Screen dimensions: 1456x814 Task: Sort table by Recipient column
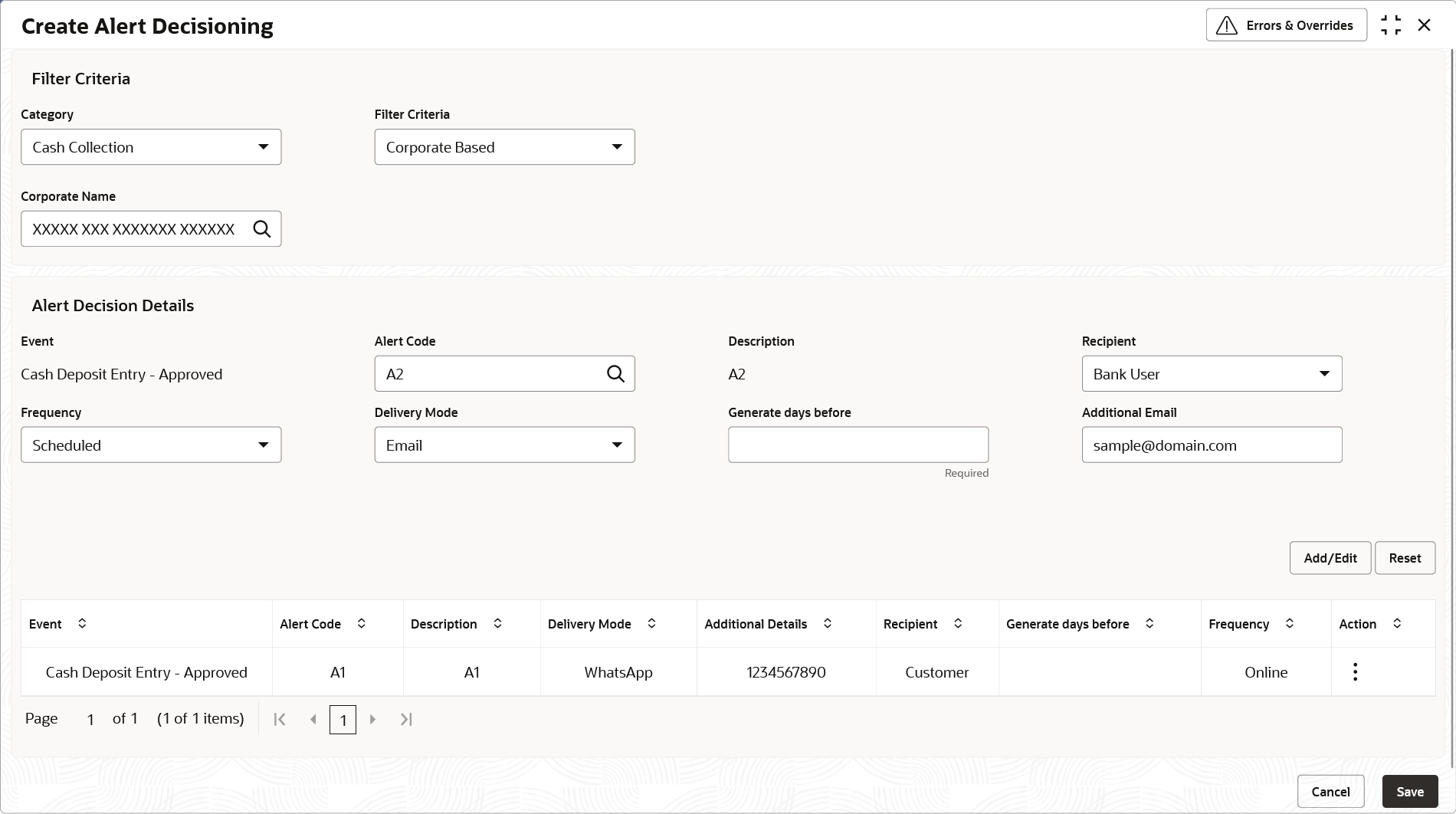pyautogui.click(x=958, y=623)
